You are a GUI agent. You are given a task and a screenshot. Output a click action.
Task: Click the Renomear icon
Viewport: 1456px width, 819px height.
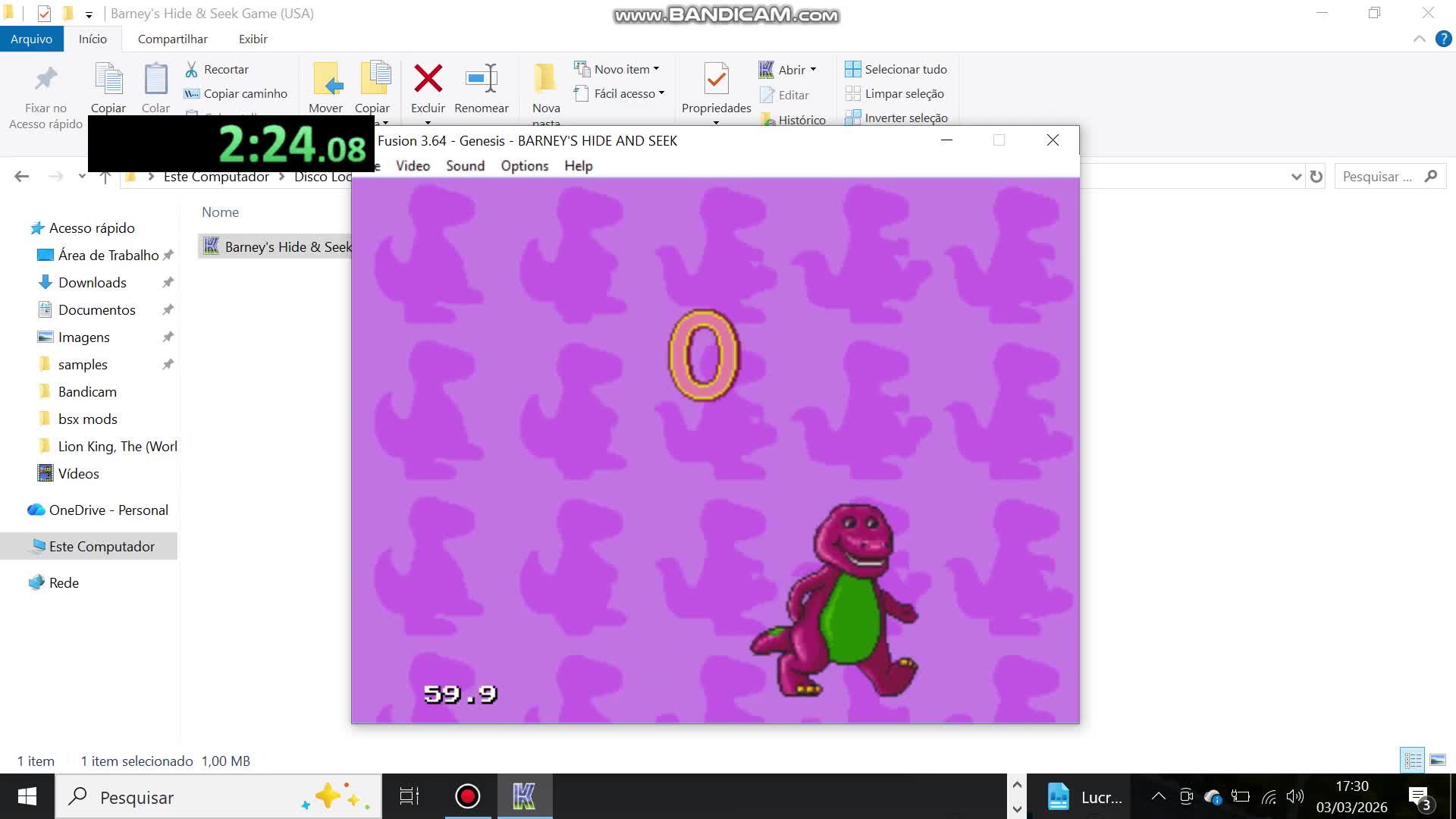[482, 78]
